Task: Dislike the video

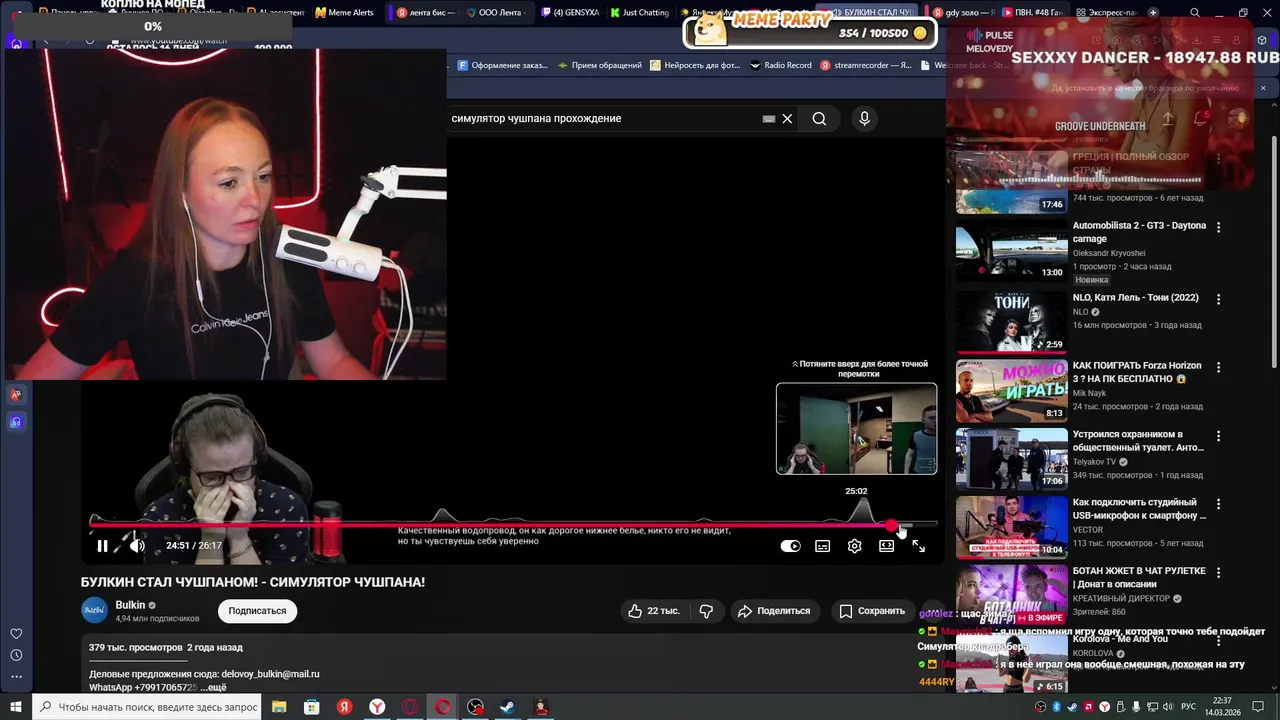Action: [x=706, y=611]
